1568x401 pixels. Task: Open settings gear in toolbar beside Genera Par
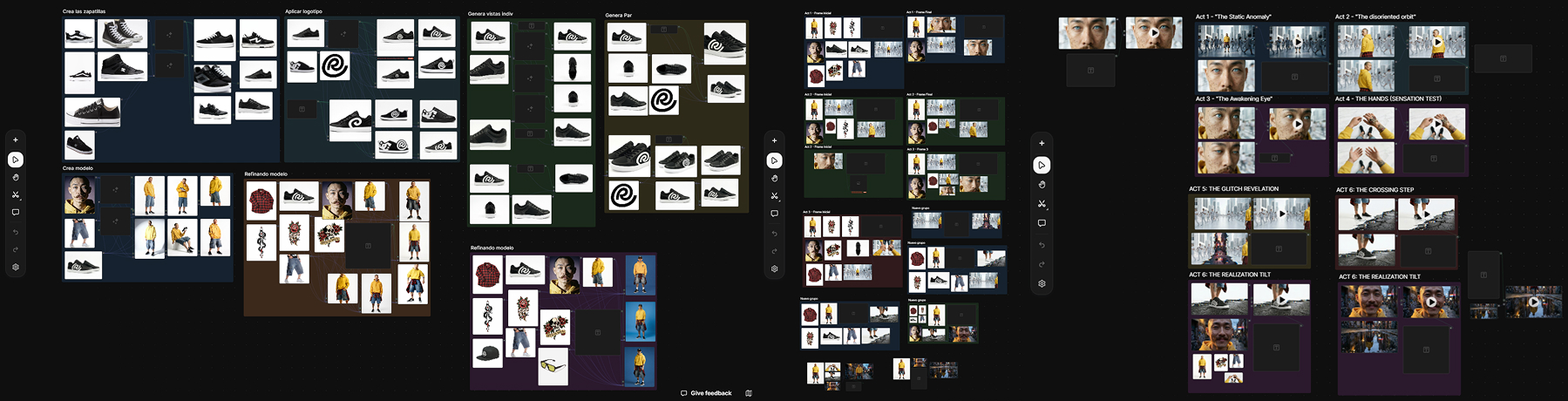[774, 268]
